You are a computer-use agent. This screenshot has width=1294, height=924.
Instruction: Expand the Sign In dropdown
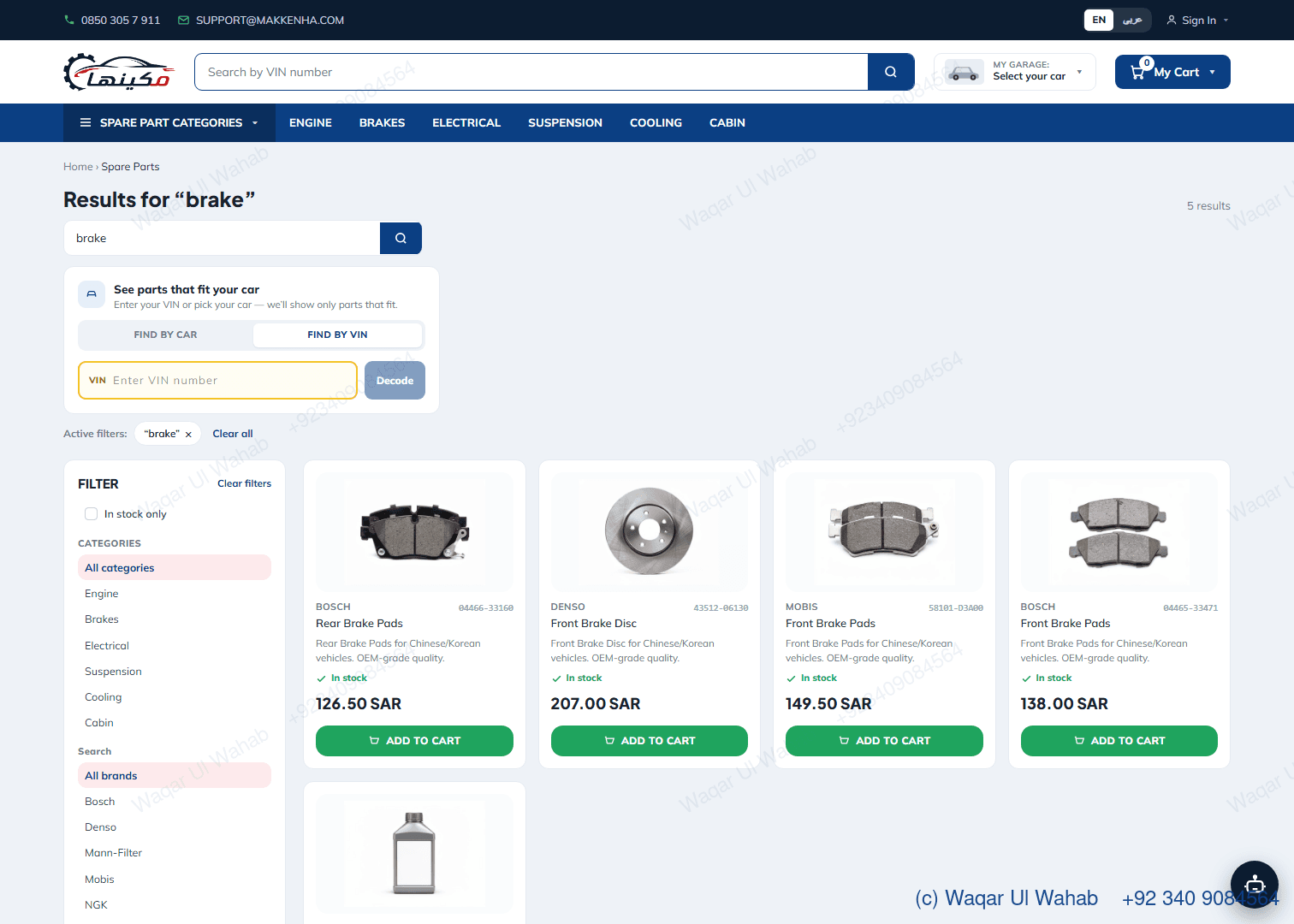[x=1198, y=20]
